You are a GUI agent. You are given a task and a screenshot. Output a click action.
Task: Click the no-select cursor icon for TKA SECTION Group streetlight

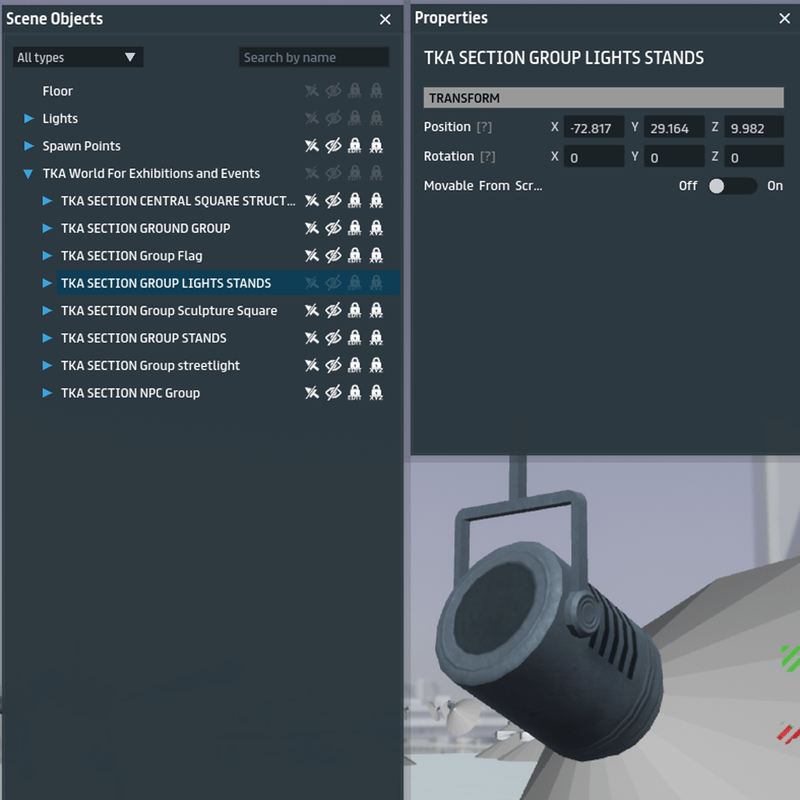[x=312, y=366]
